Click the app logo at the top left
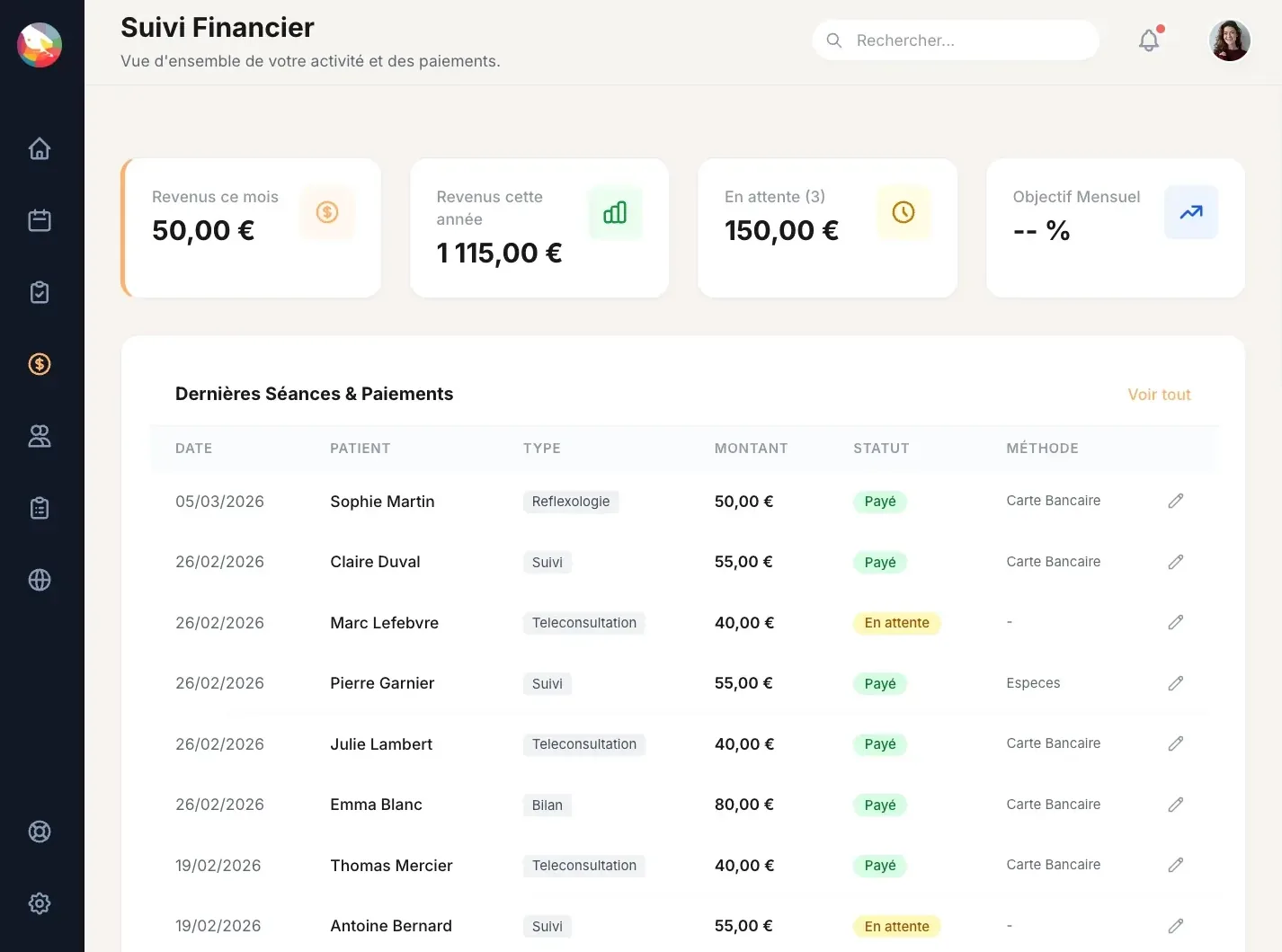The width and height of the screenshot is (1282, 952). 40,45
